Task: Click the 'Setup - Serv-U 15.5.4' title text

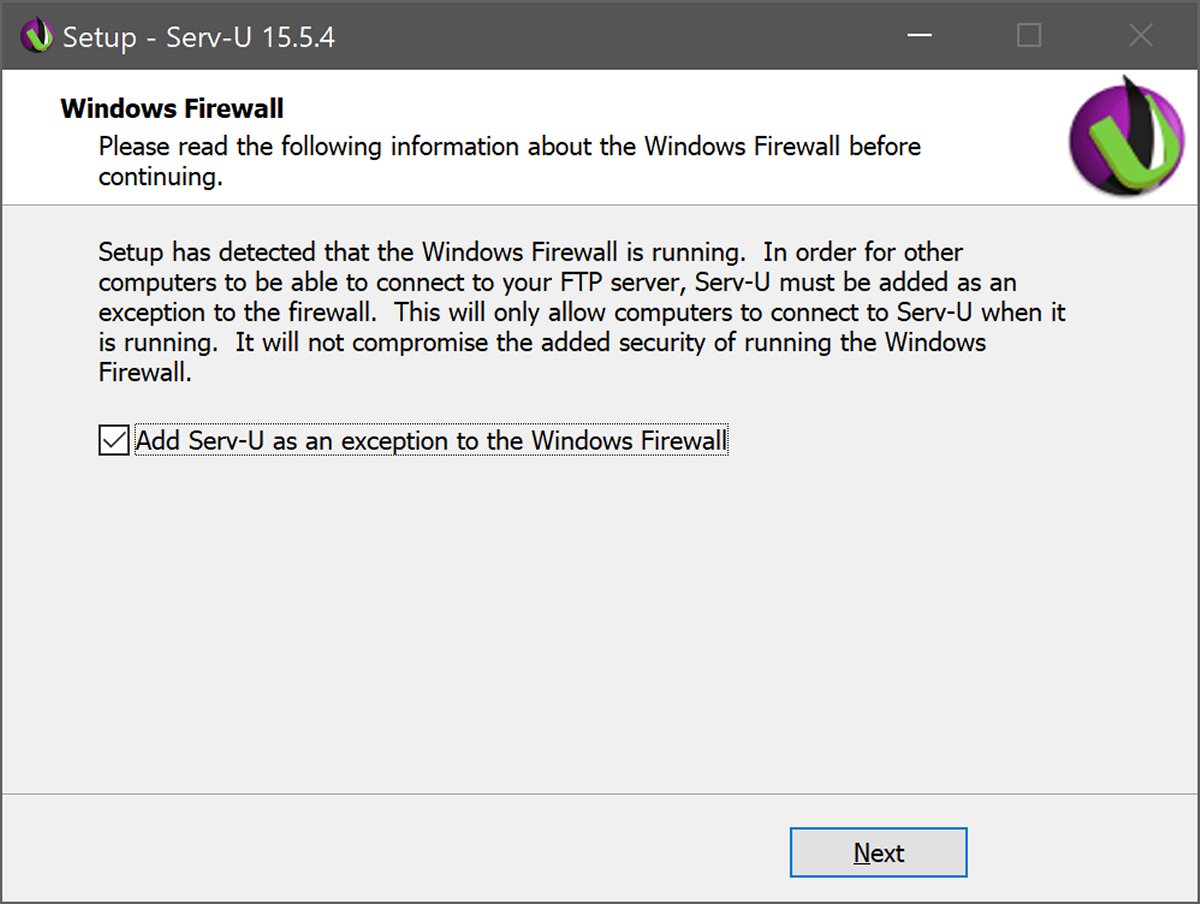Action: [198, 38]
